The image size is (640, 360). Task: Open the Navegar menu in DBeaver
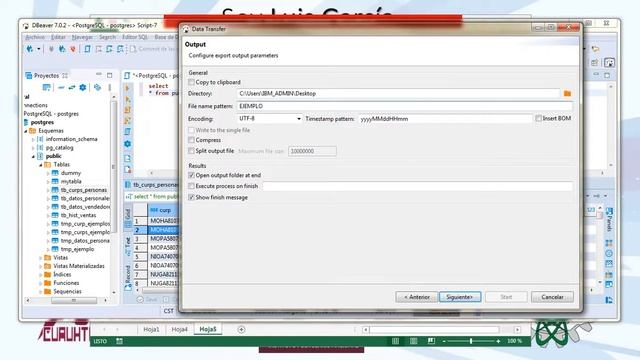point(82,37)
